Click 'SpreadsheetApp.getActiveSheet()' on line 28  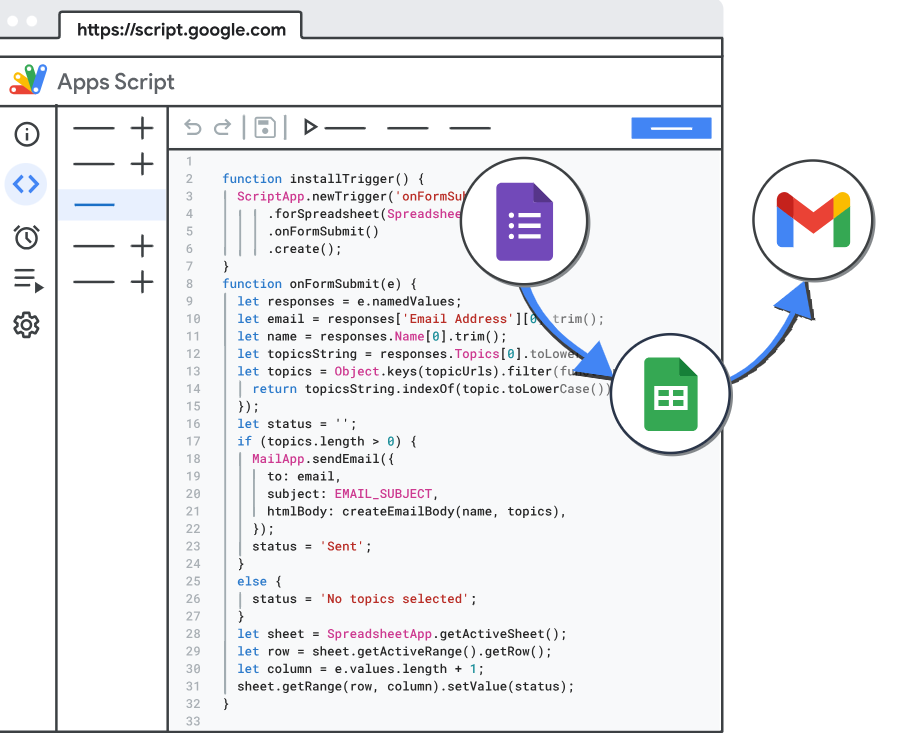(x=443, y=634)
